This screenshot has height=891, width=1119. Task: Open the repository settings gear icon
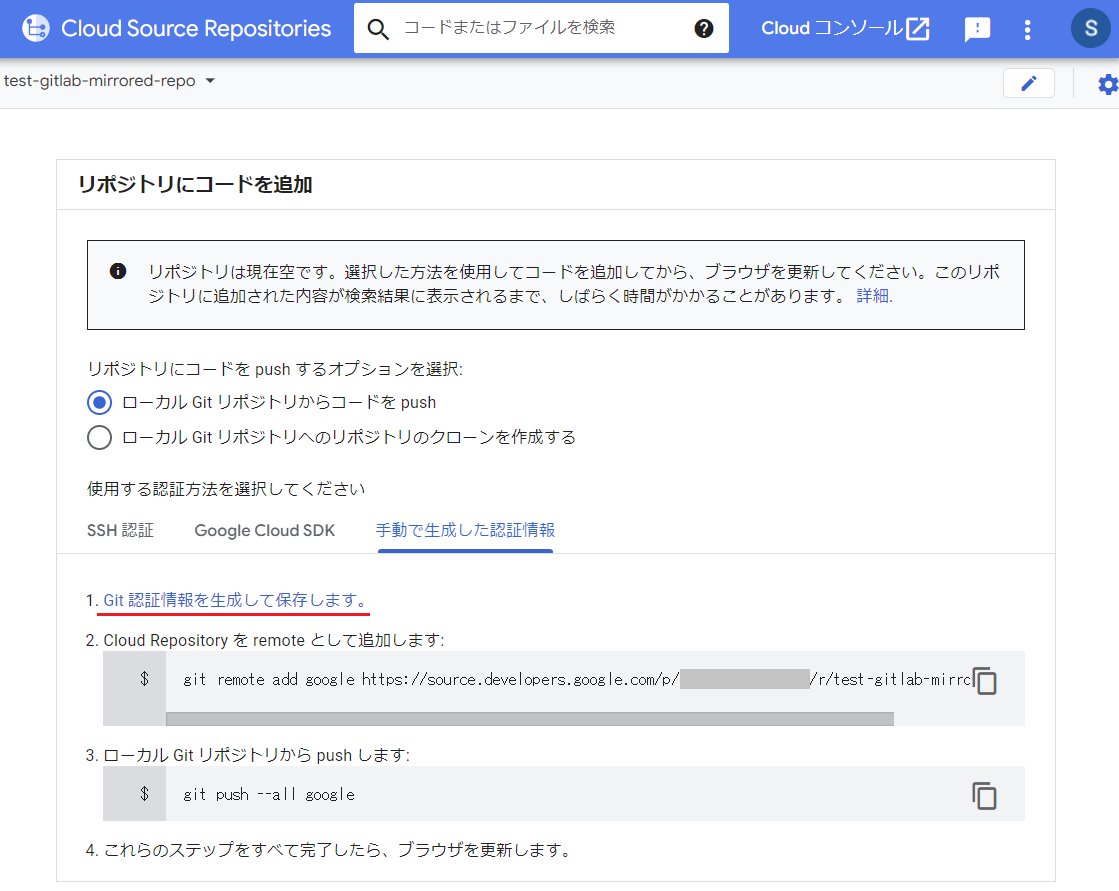(1107, 83)
